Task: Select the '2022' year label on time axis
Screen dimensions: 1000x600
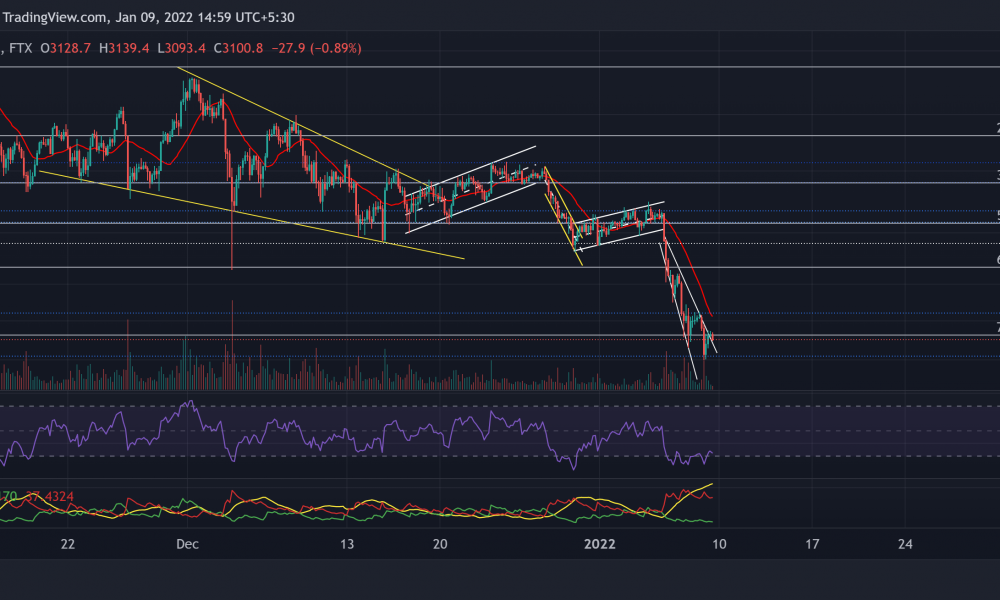Action: pos(600,544)
